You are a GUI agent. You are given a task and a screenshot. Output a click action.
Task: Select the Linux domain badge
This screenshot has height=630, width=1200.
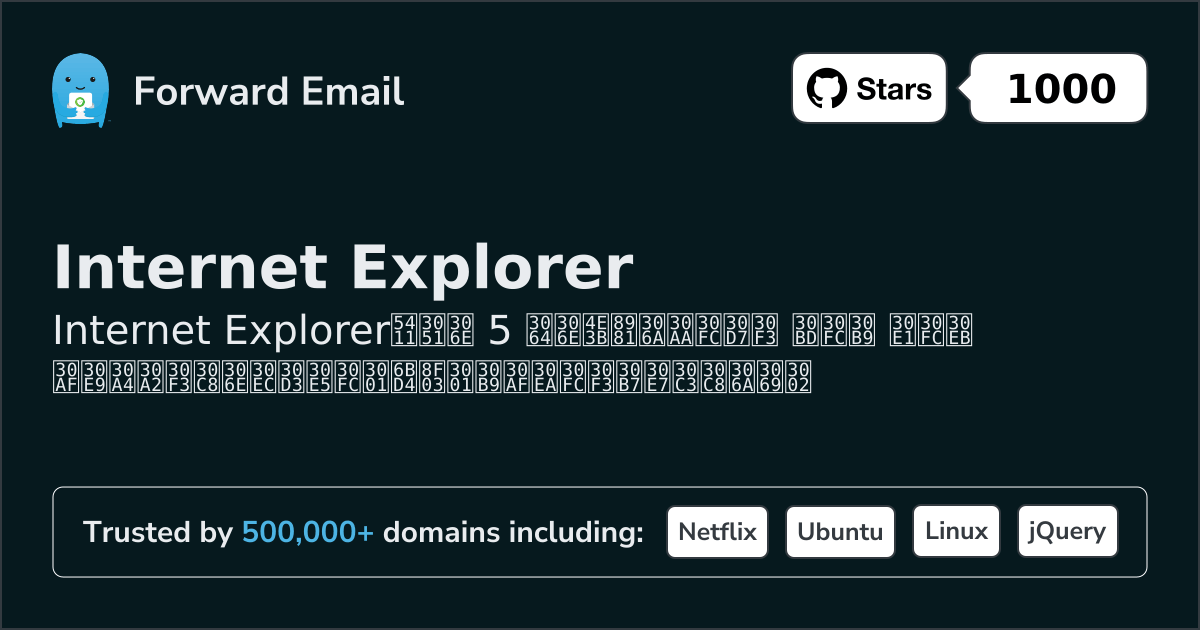pos(956,531)
